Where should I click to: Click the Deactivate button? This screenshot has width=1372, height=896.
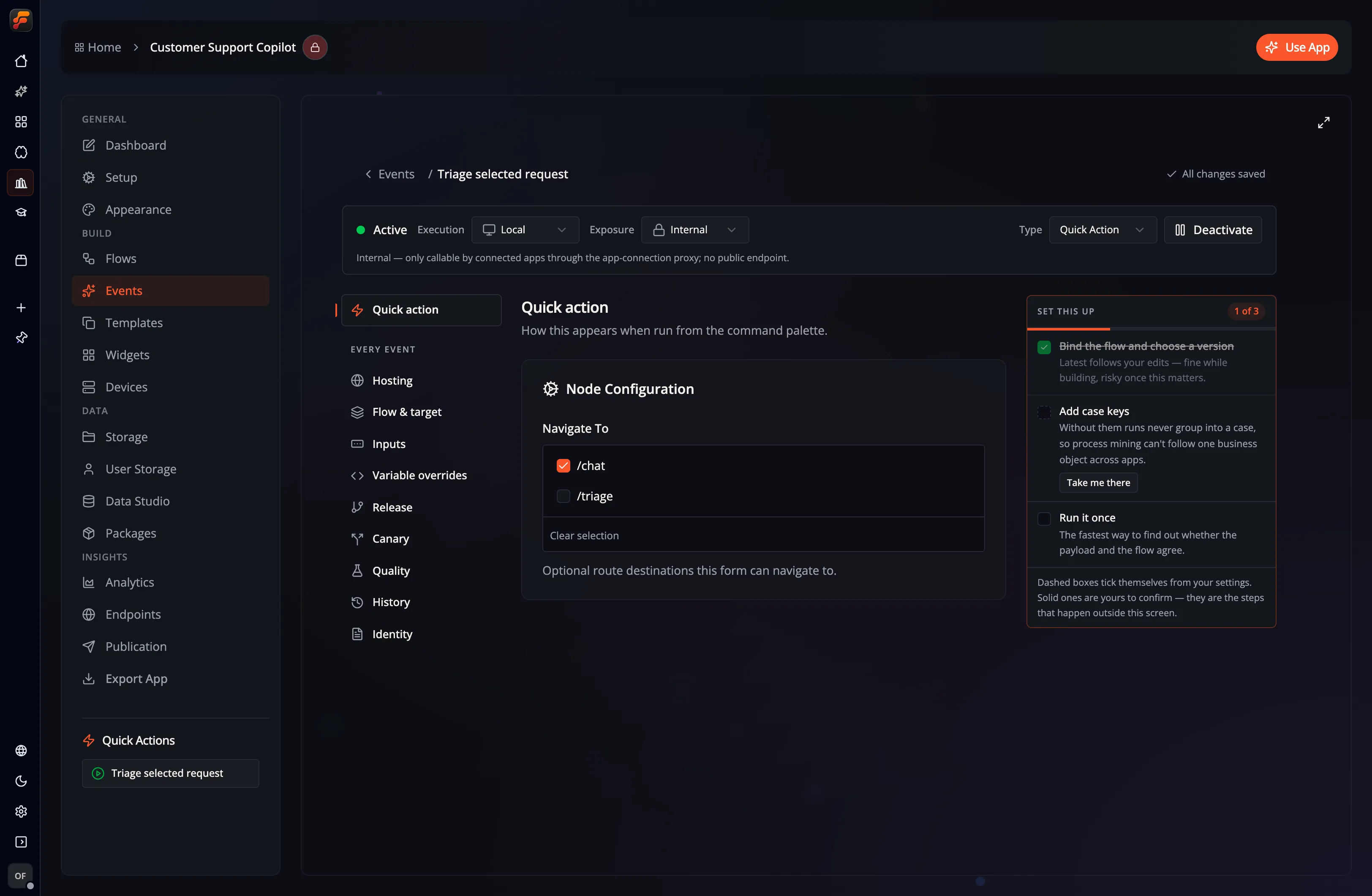click(1213, 229)
